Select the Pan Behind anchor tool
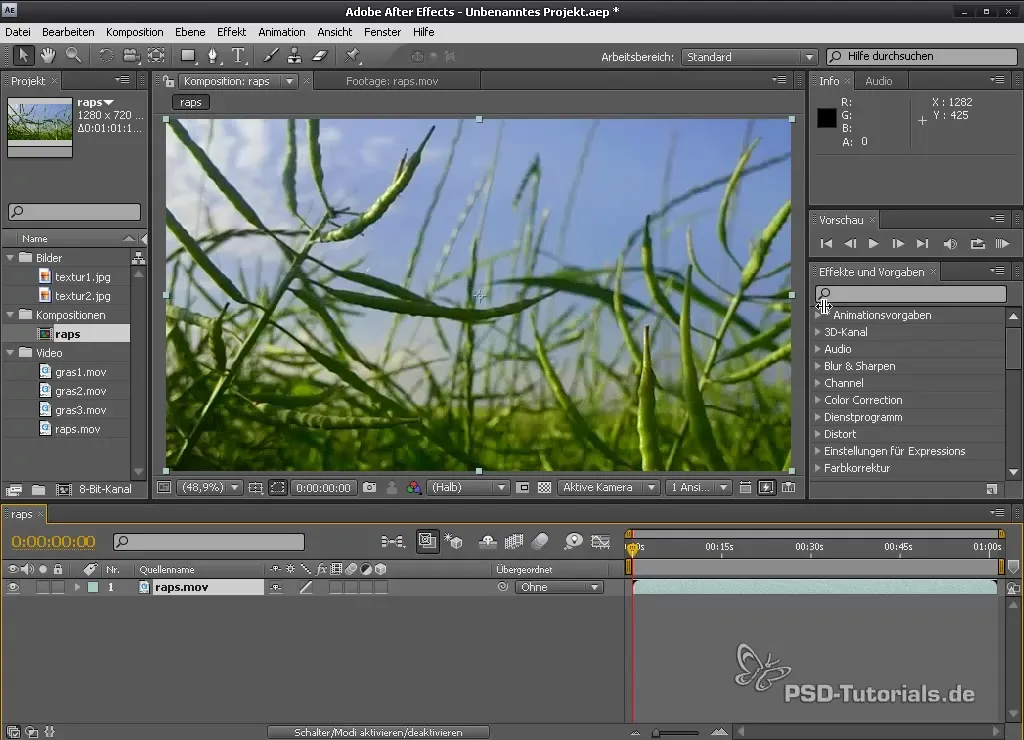Image resolution: width=1024 pixels, height=740 pixels. click(157, 56)
